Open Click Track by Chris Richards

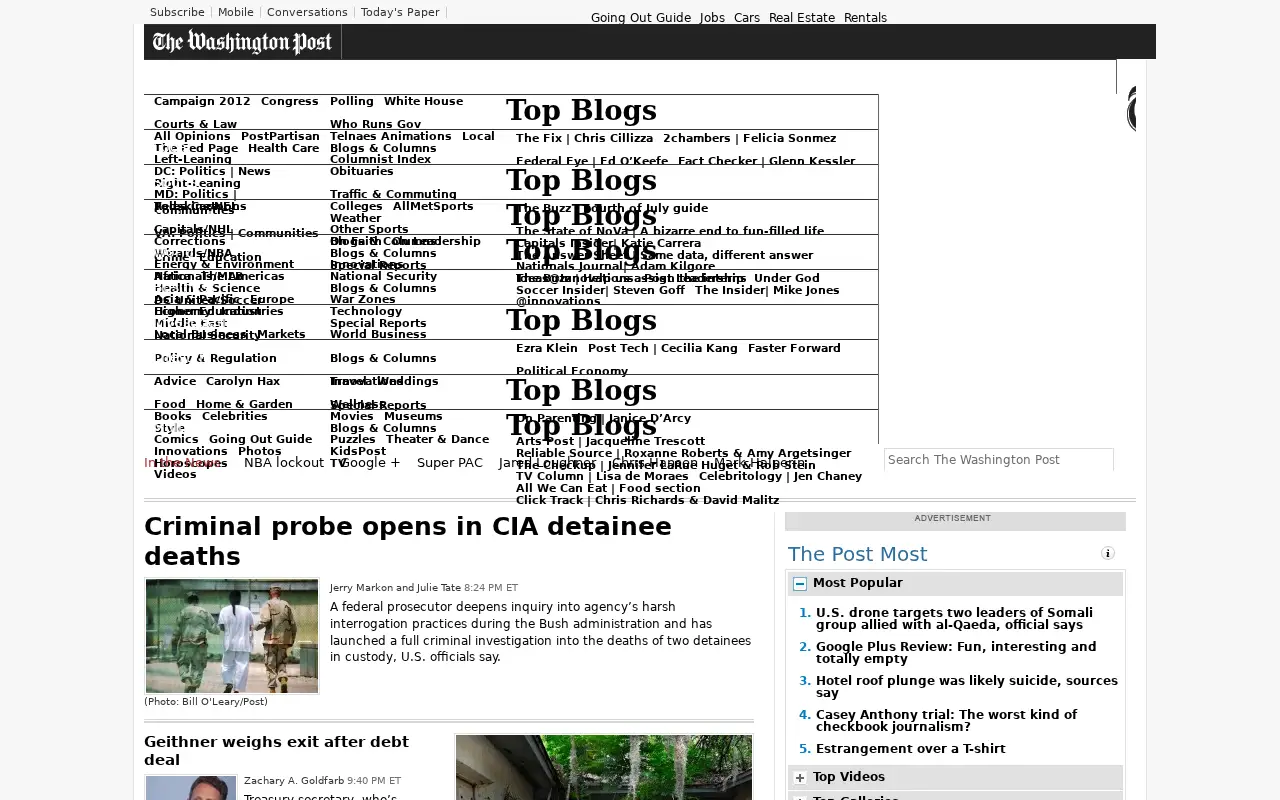(647, 500)
